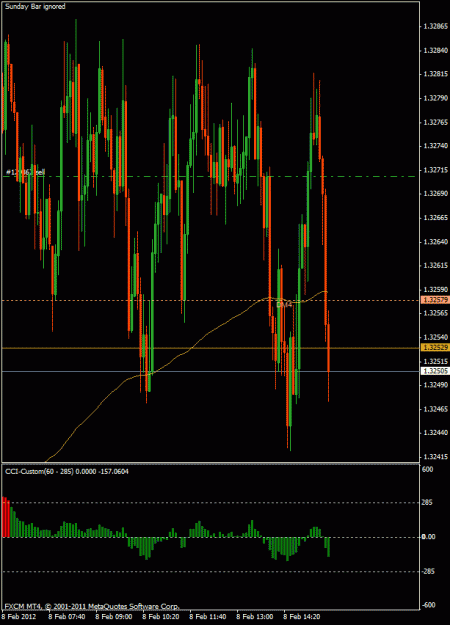Click the 1.32790 price axis label
The width and height of the screenshot is (450, 625).
pos(436,98)
